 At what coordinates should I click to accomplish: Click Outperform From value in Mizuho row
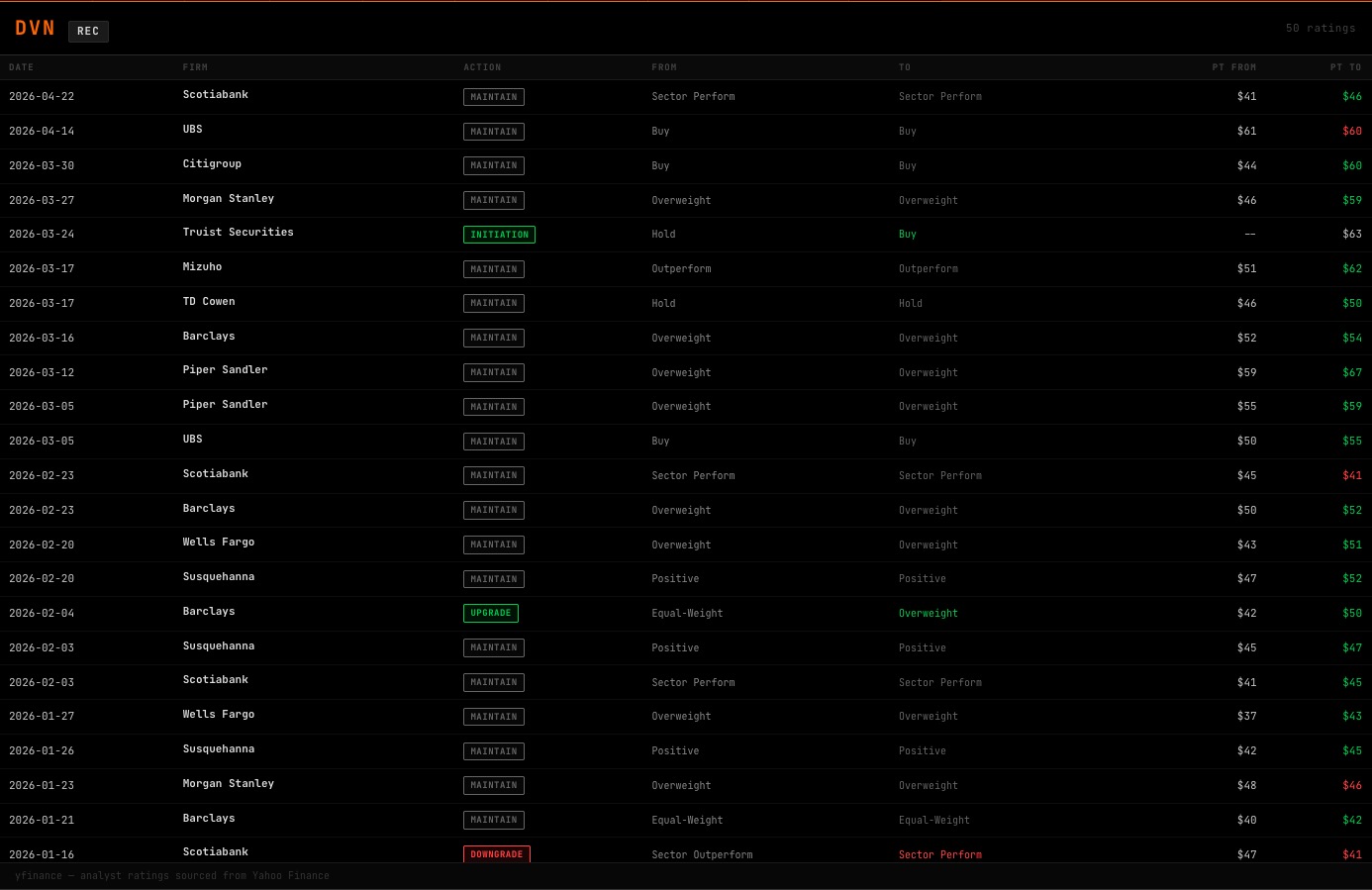click(681, 269)
